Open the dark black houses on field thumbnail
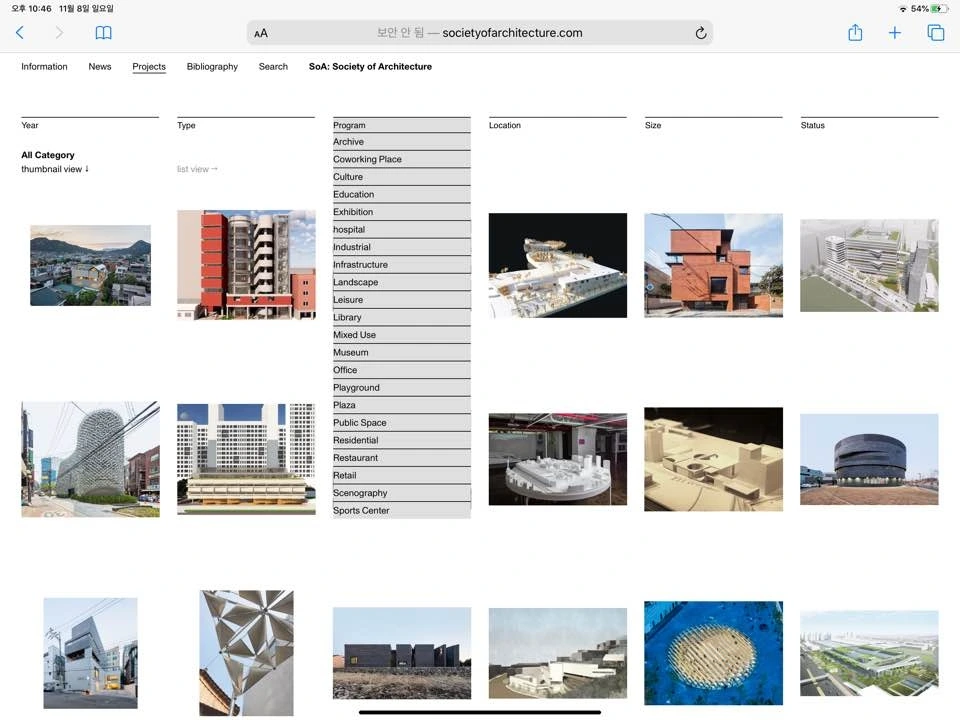 pyautogui.click(x=402, y=653)
